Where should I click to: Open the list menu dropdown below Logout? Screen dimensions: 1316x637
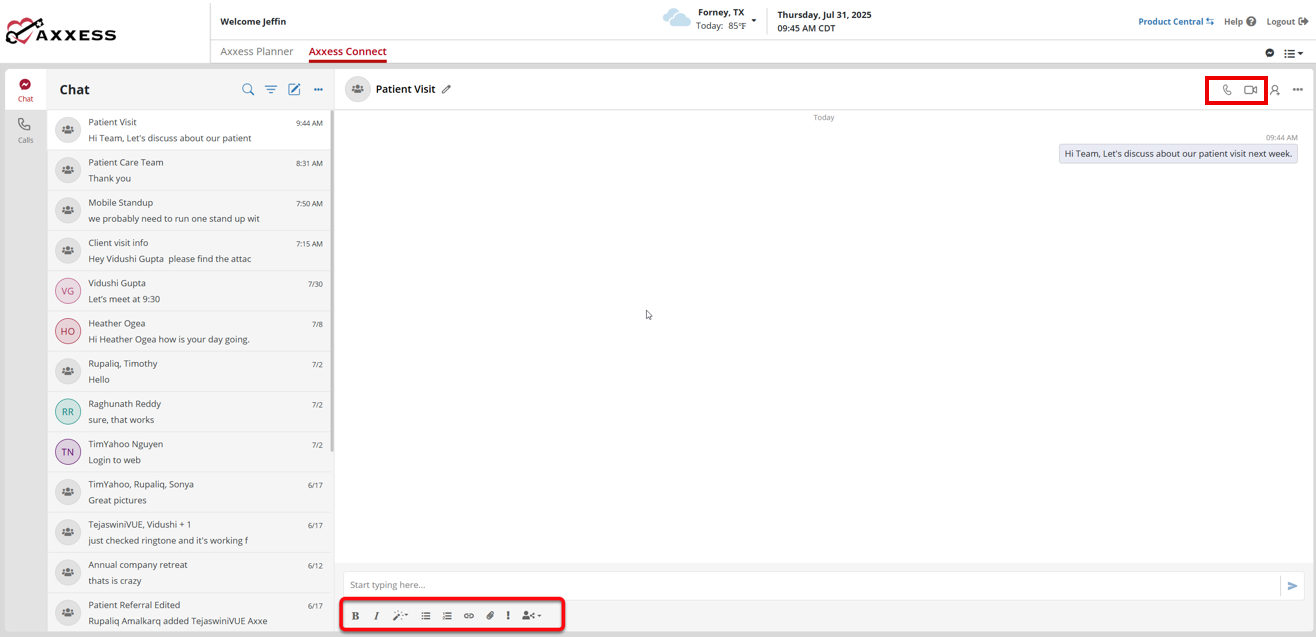(x=1293, y=53)
